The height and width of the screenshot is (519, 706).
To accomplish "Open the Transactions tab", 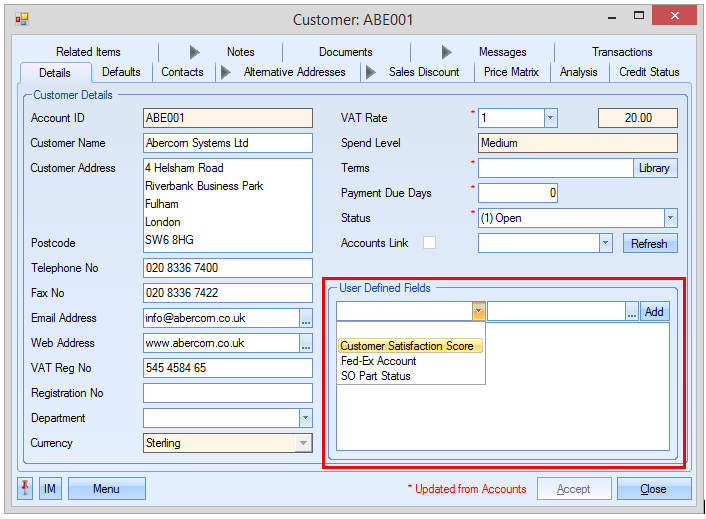I will point(622,52).
